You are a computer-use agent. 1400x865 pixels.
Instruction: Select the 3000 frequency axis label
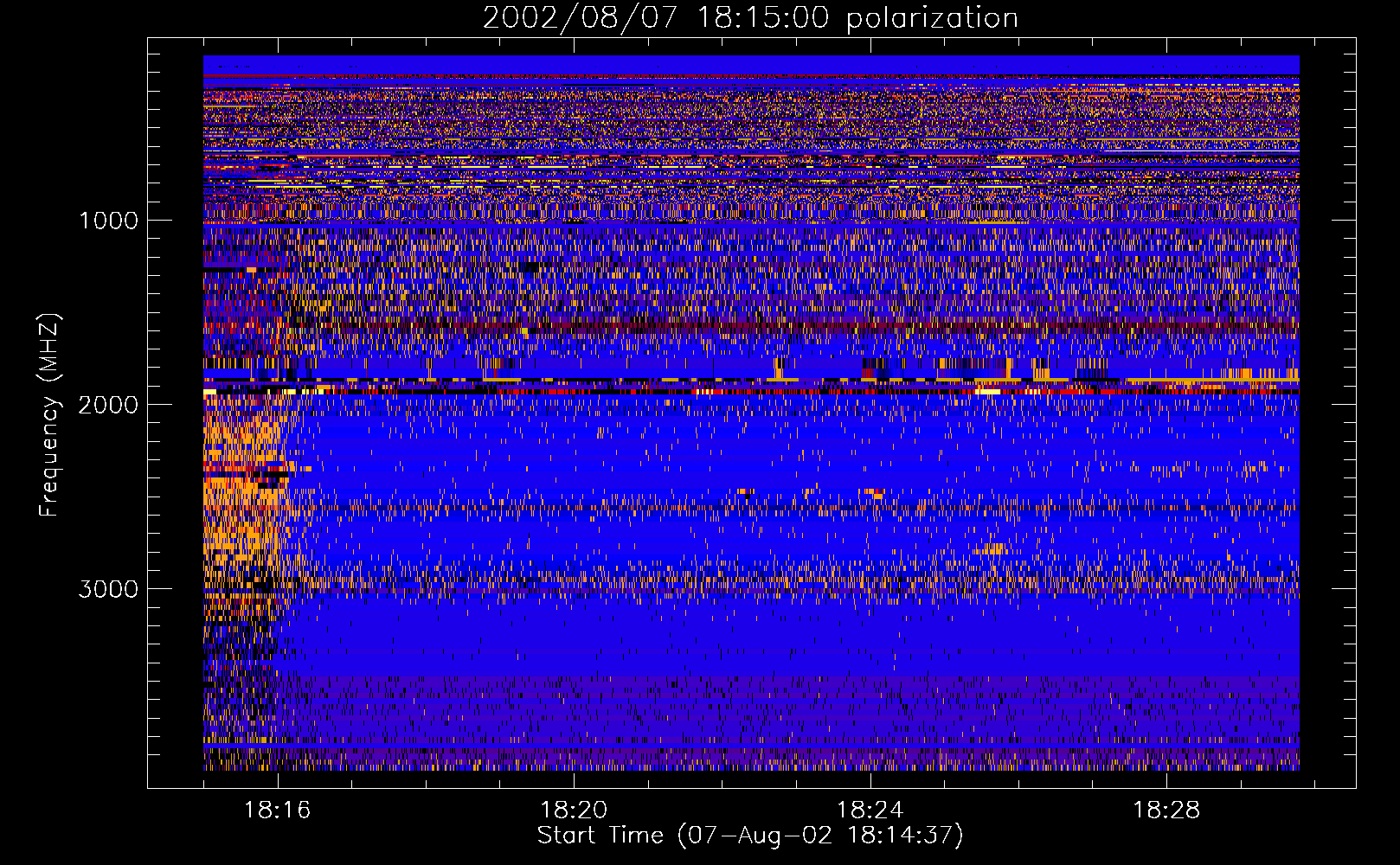point(109,589)
